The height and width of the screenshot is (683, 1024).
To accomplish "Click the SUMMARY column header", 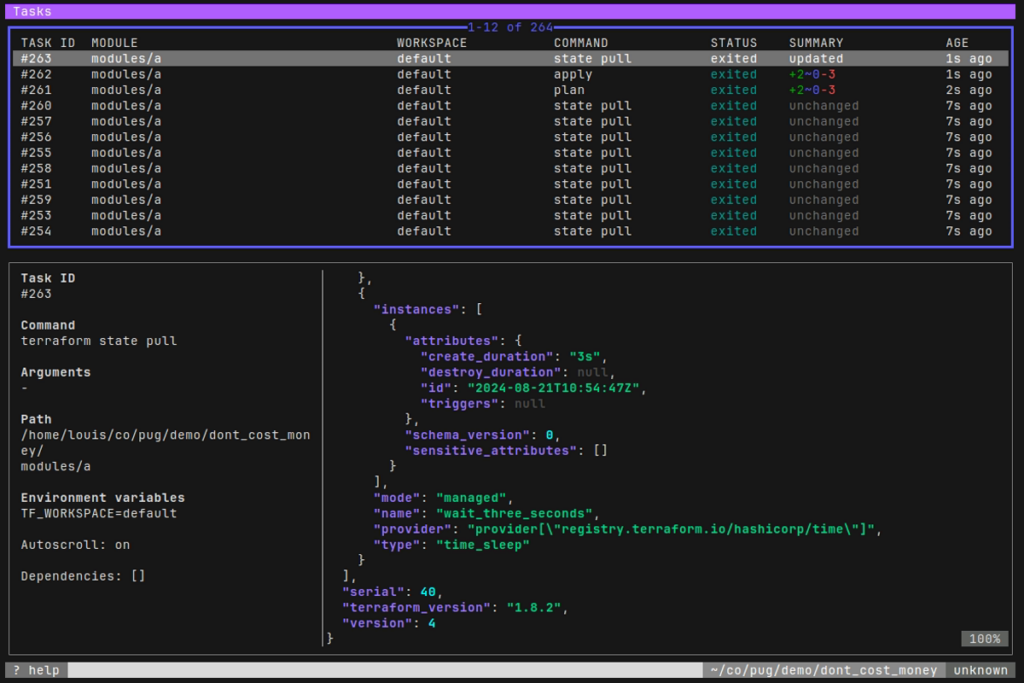I will pos(816,43).
